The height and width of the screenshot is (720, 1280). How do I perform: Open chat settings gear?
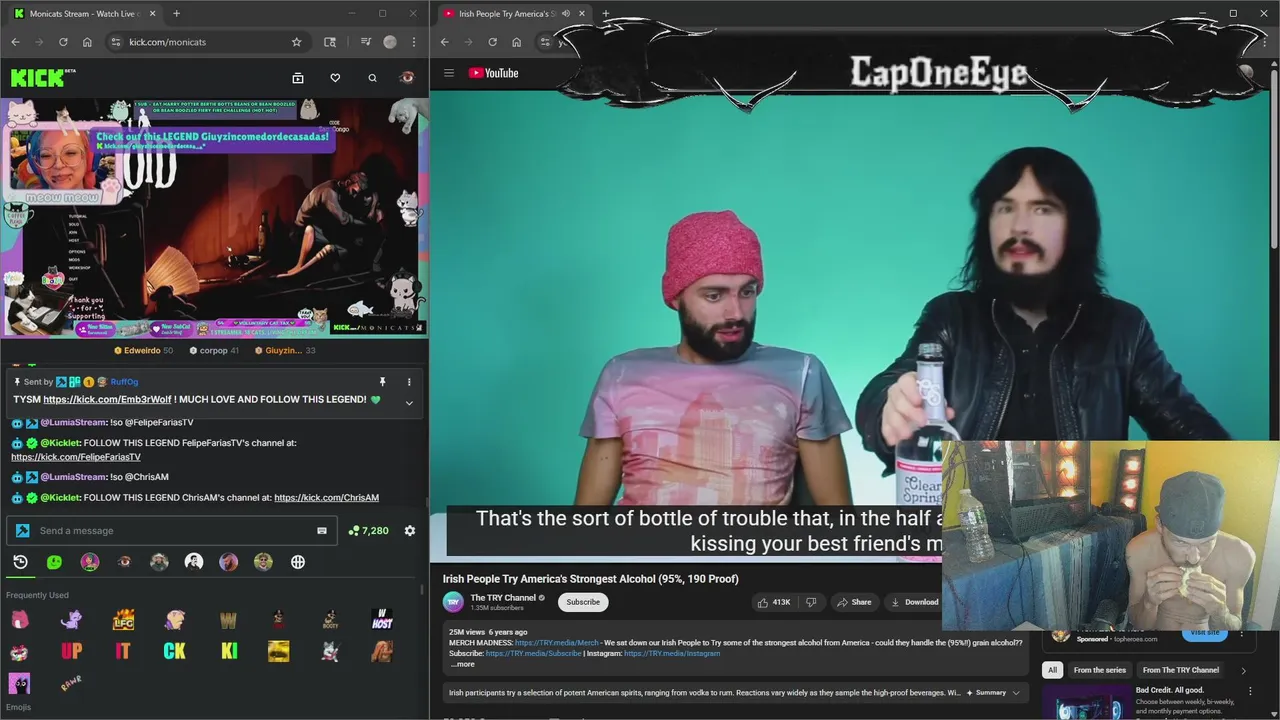click(410, 531)
